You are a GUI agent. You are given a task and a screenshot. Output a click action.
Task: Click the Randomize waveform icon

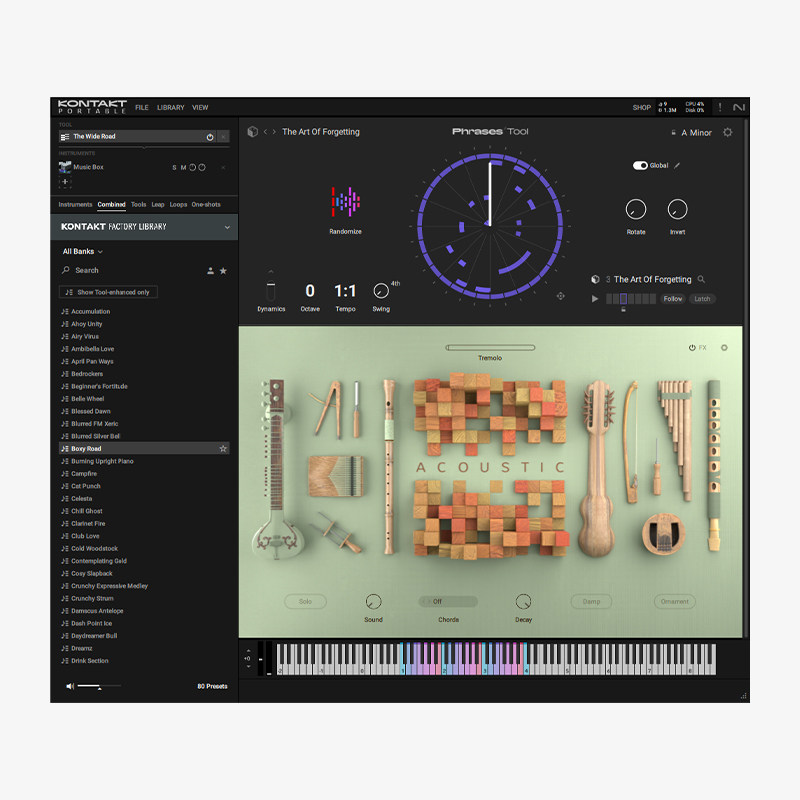[x=345, y=202]
